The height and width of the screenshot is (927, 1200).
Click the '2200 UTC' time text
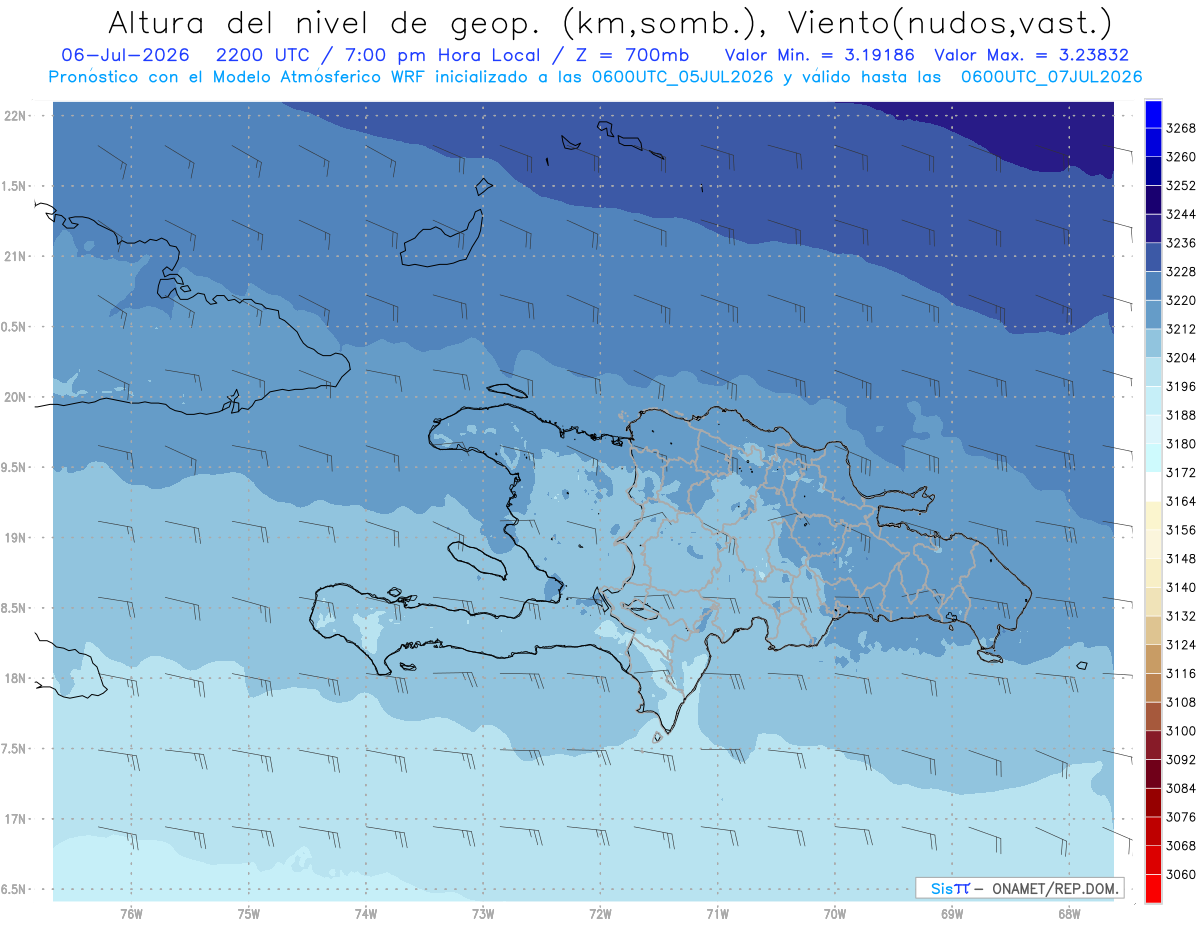(x=263, y=55)
